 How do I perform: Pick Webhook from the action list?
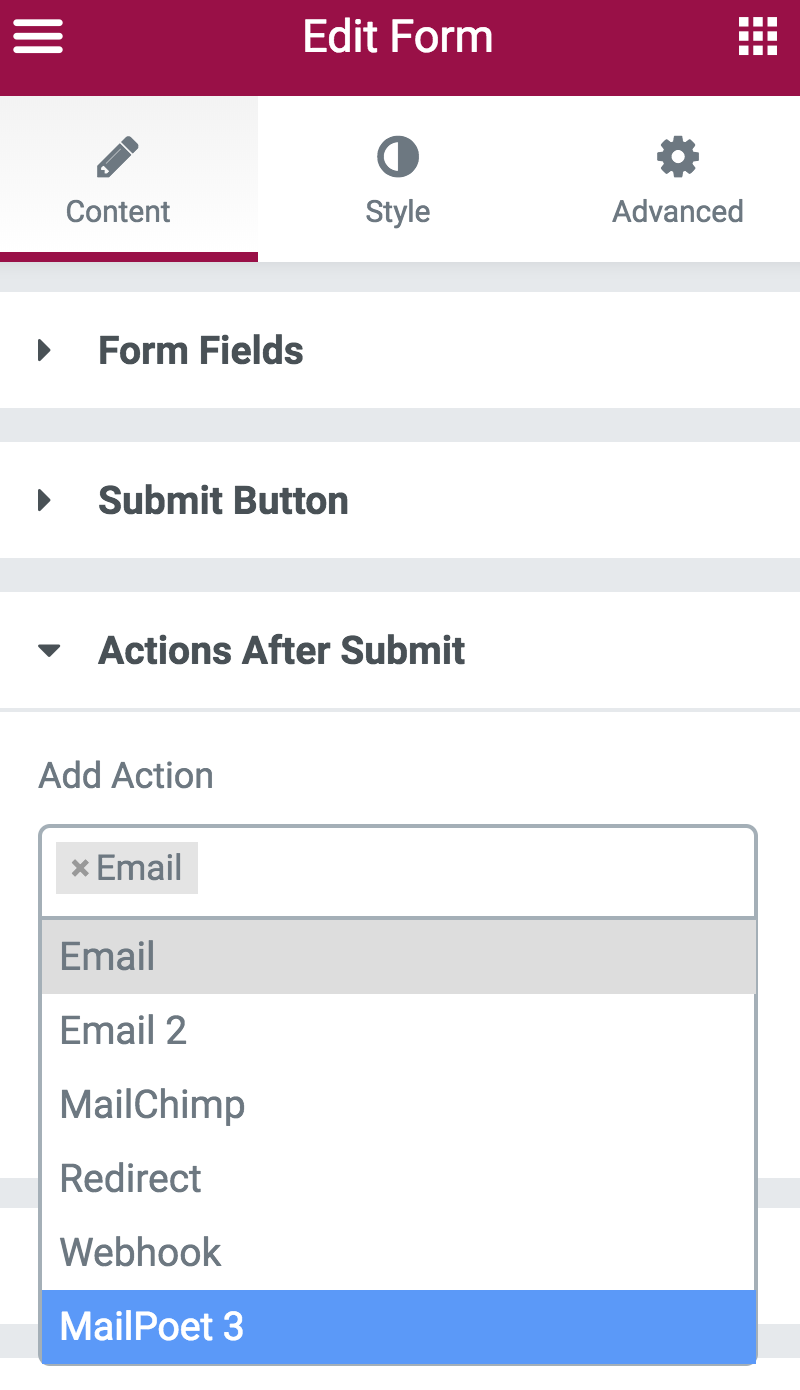pyautogui.click(x=140, y=1253)
